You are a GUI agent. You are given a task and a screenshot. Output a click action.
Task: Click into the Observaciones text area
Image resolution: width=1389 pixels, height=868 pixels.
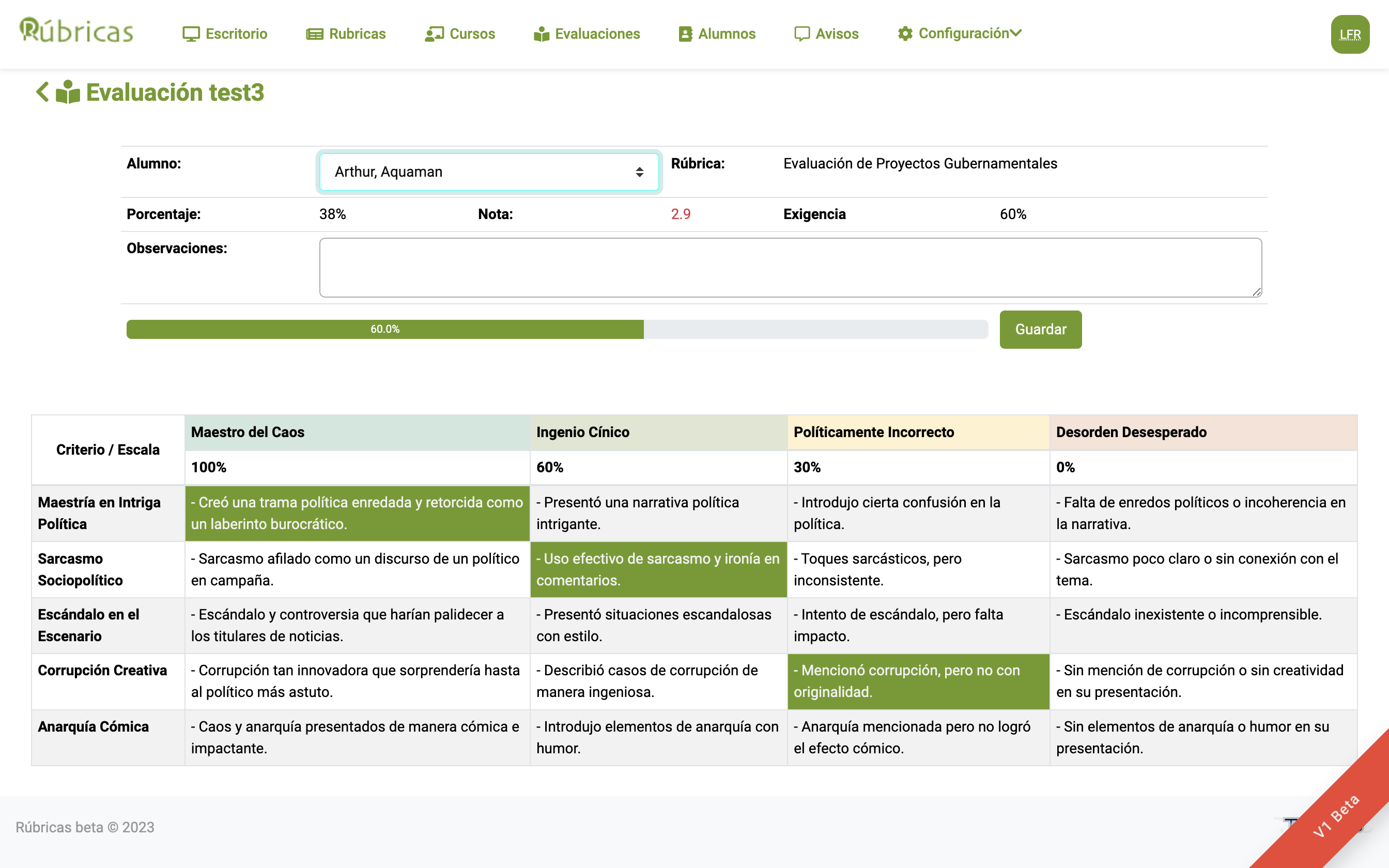coord(790,268)
